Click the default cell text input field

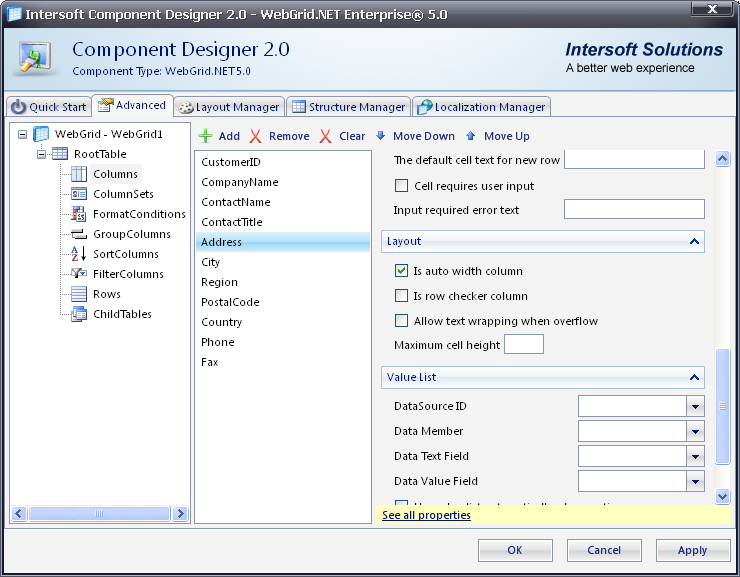coord(634,159)
